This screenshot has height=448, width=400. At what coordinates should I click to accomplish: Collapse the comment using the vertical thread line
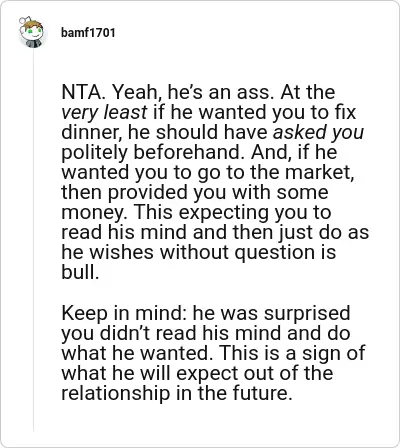click(x=33, y=240)
